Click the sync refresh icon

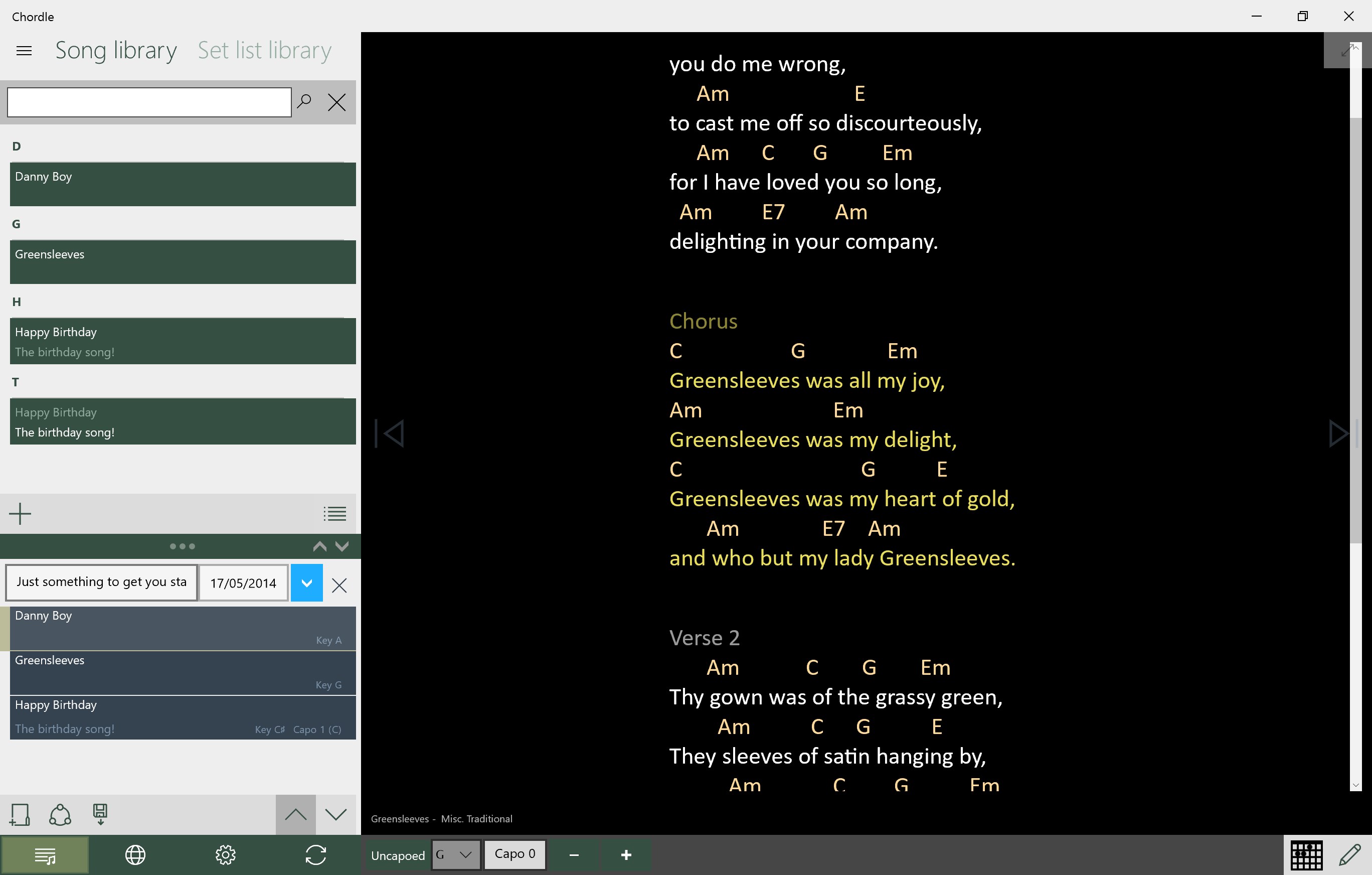tap(315, 854)
